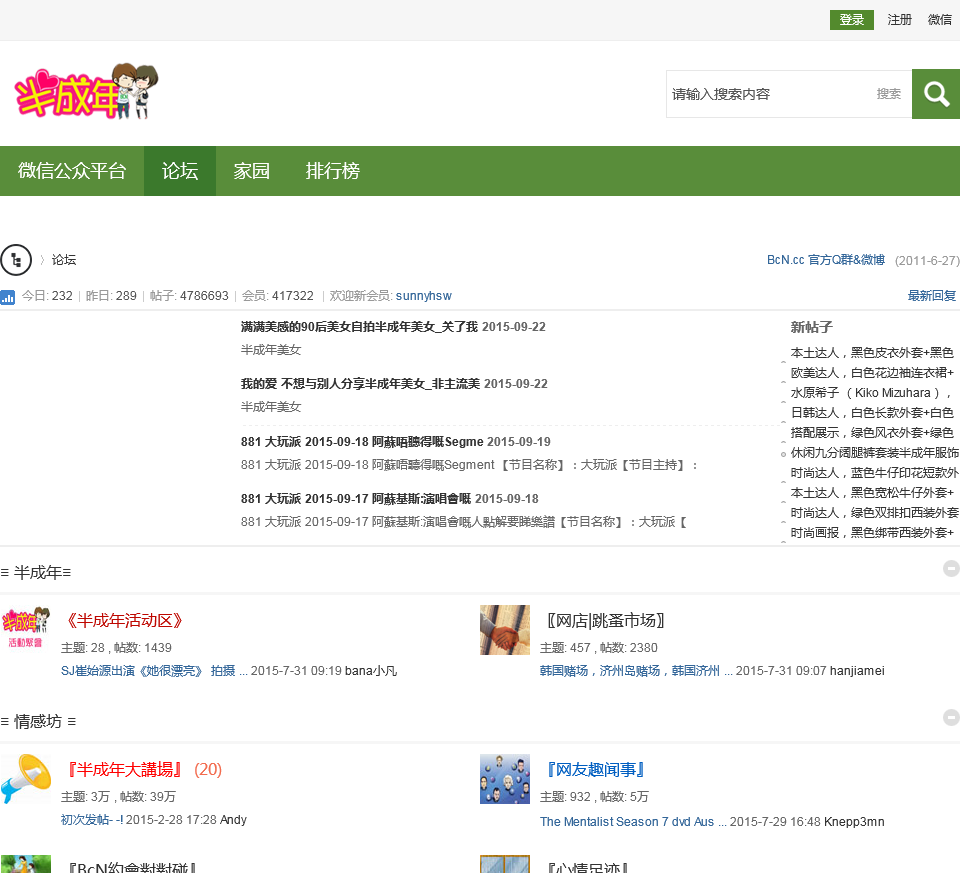Open new post 本土达人，黑色皮衣外套+黑色
960x873 pixels.
[872, 353]
